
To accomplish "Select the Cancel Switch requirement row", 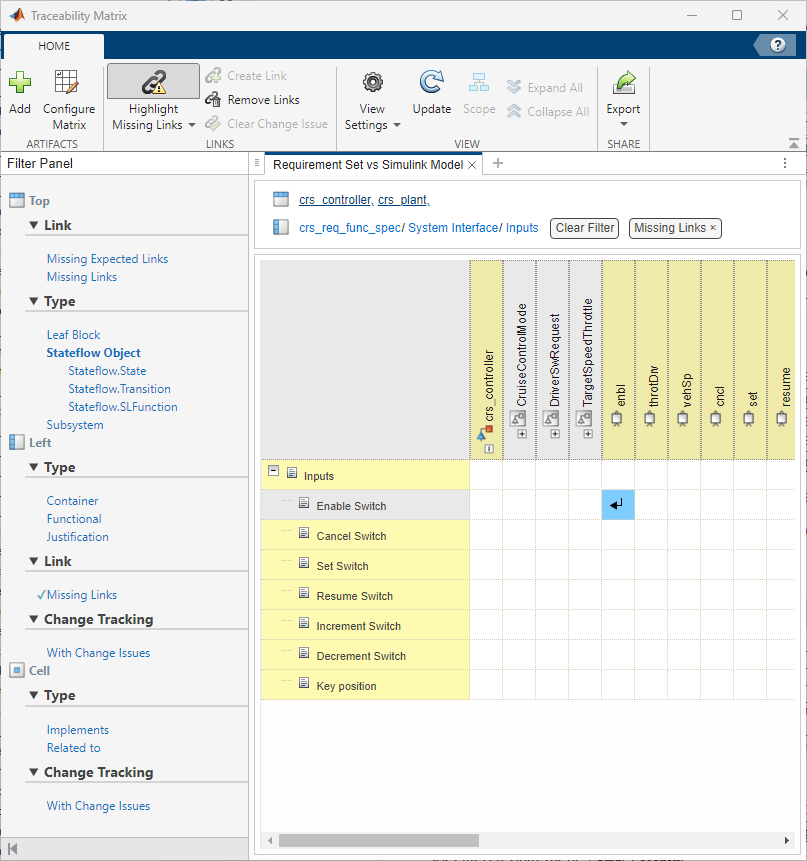I will coord(365,535).
